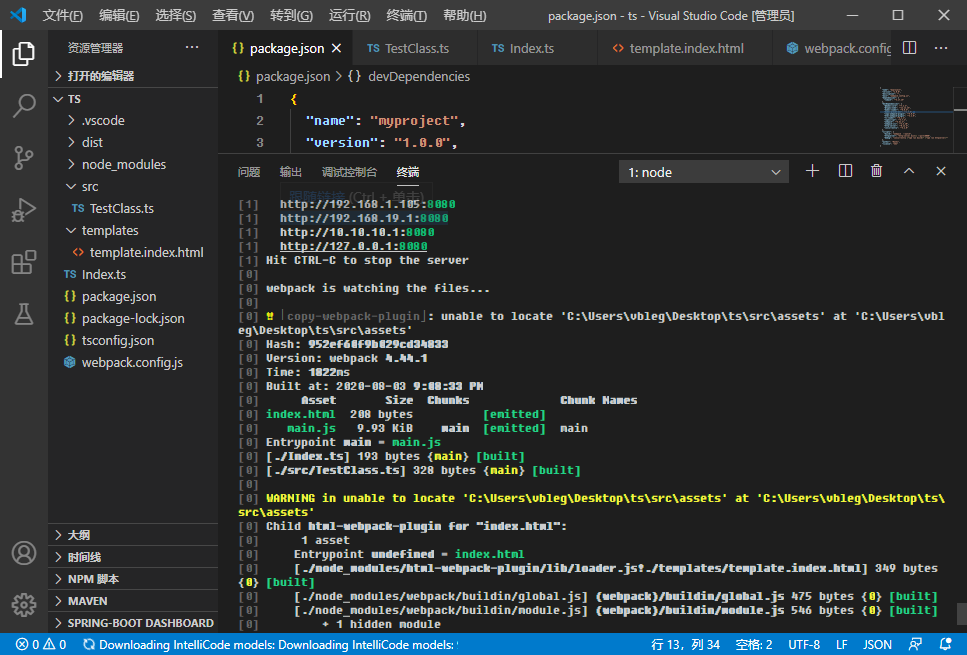Open the Terminal (终端) menu

[x=406, y=15]
